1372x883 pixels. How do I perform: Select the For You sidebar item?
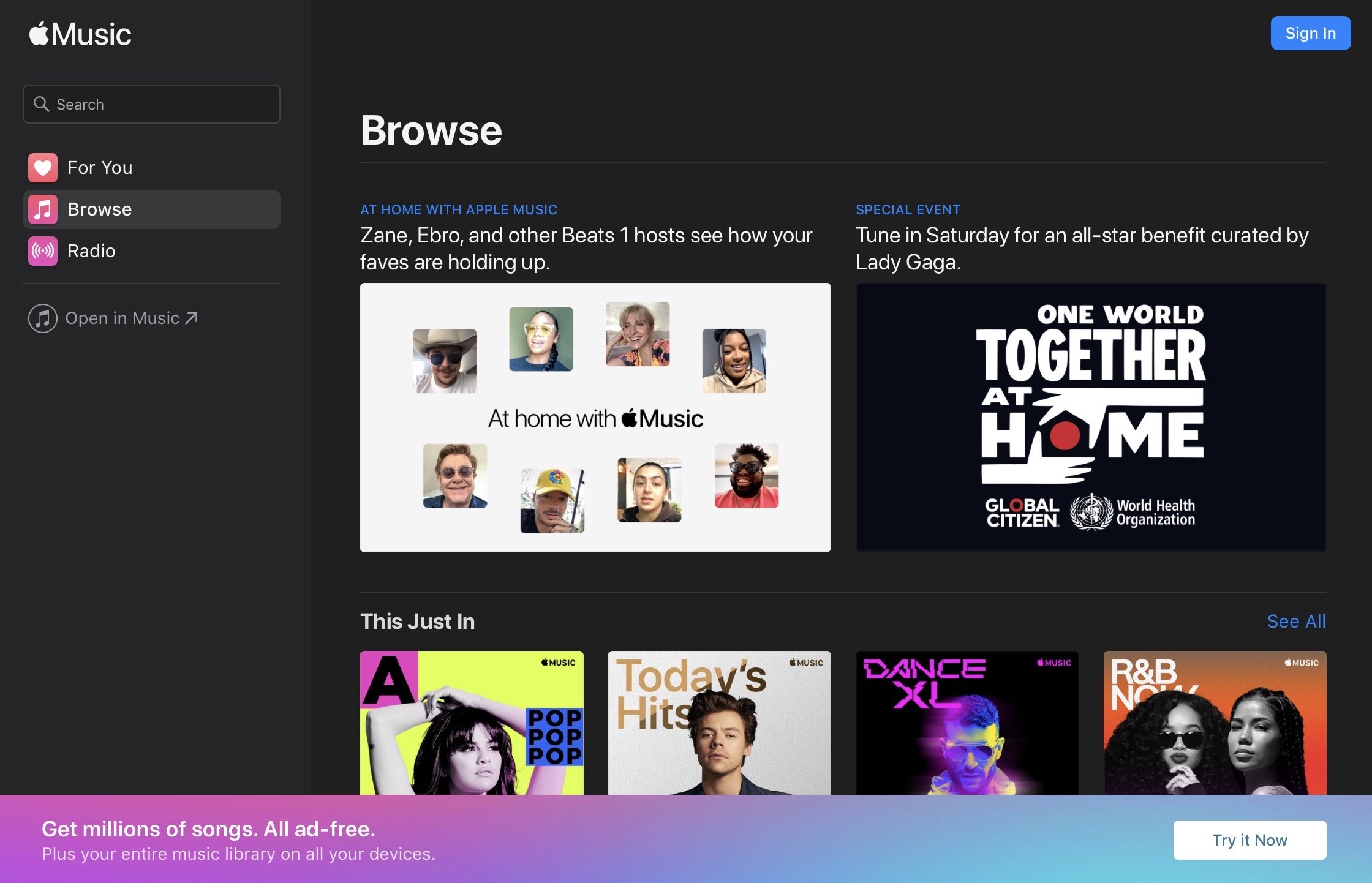(x=100, y=168)
